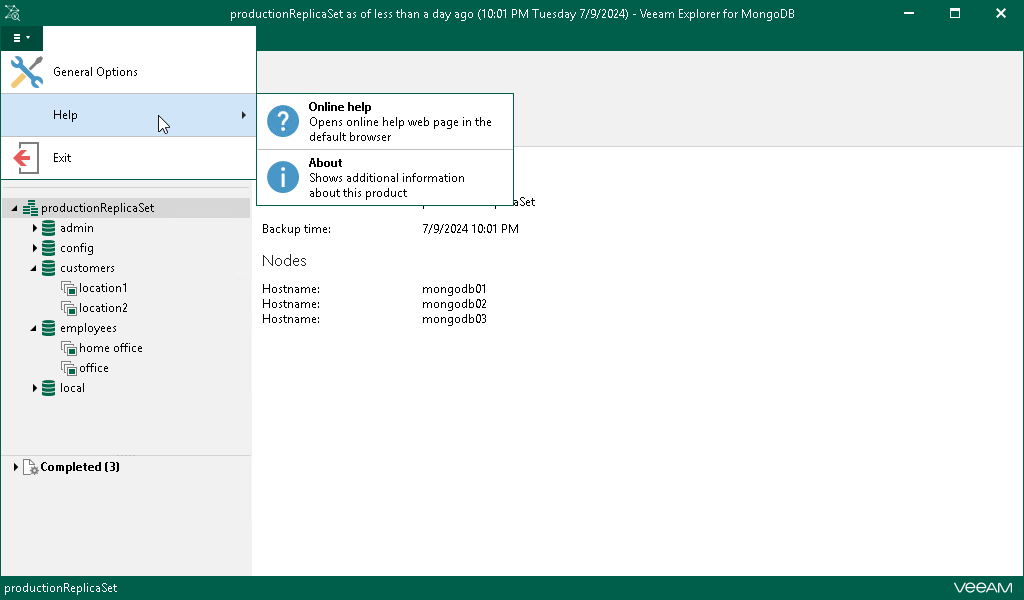Click the Online help question mark icon
This screenshot has height=600, width=1024.
(283, 121)
